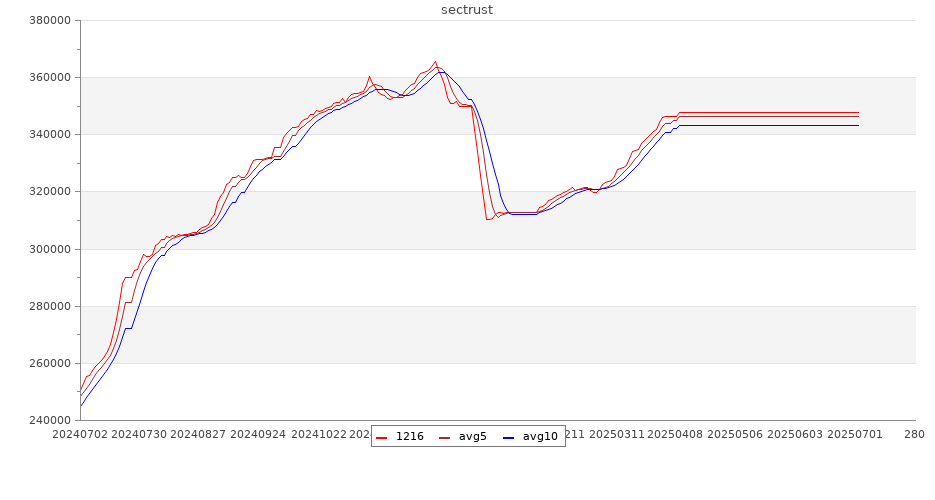This screenshot has height=500, width=935.
Task: Click the dark red avg5 legend swatch
Action: point(444,437)
